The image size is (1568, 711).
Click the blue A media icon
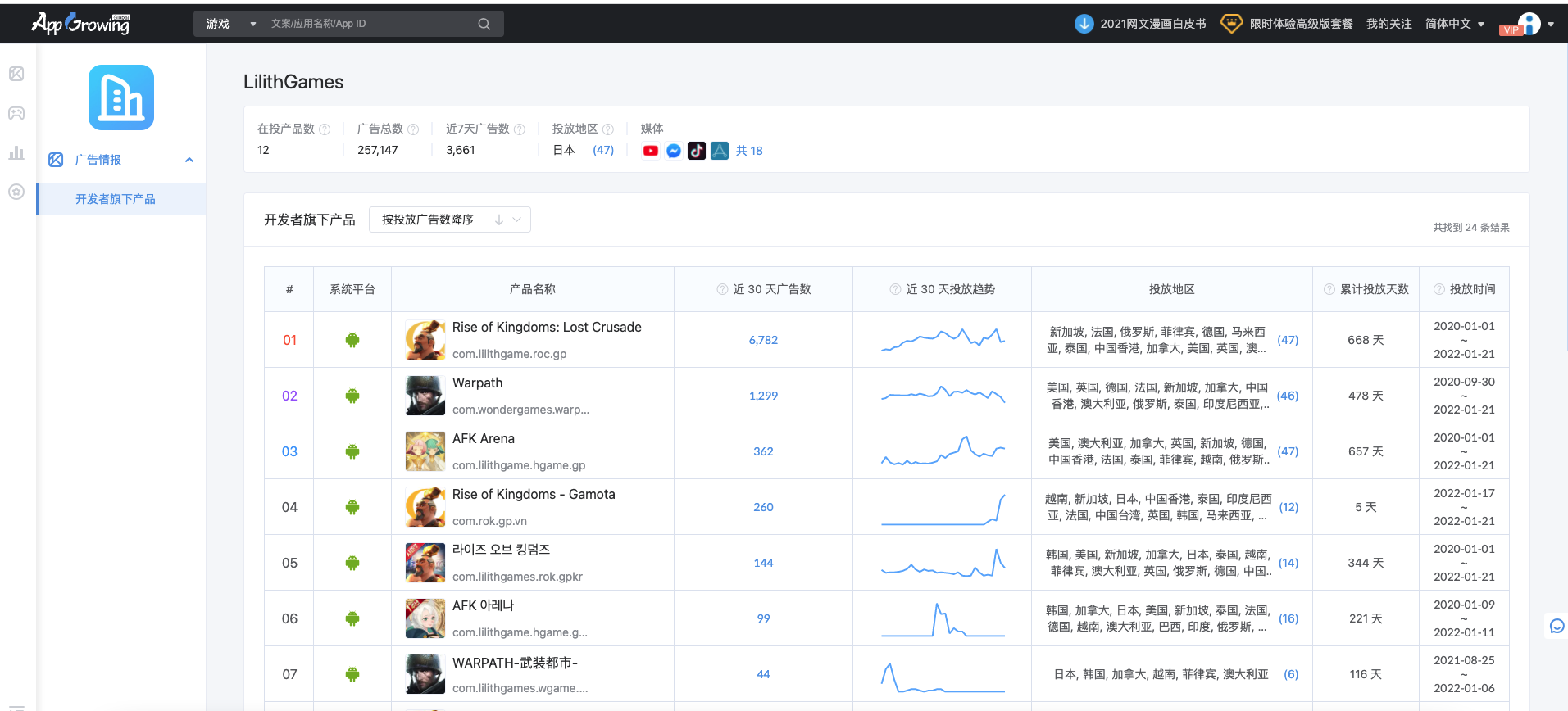pyautogui.click(x=720, y=151)
